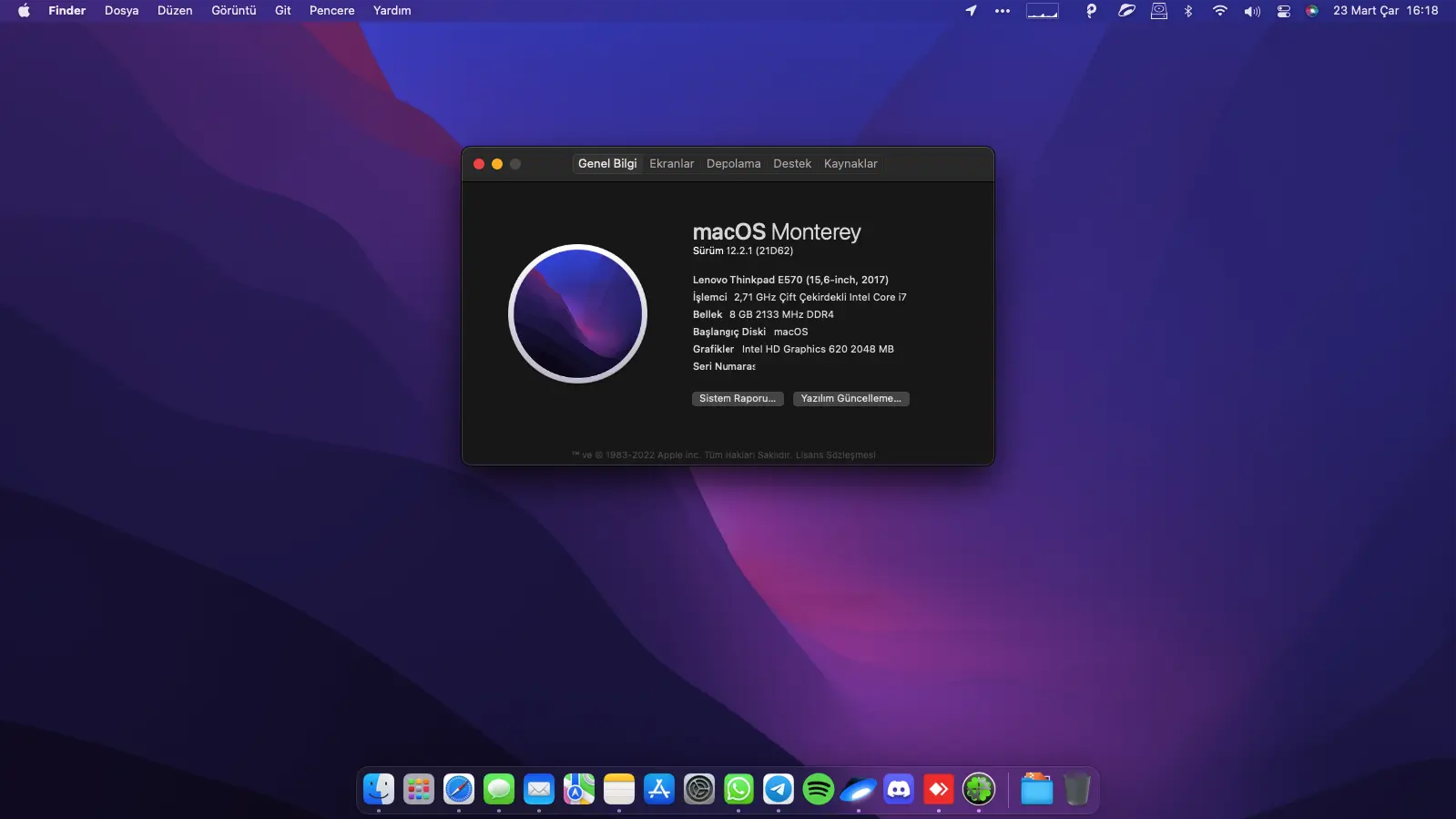Screen dimensions: 1456x819
Task: Open the Finder menu
Action: [67, 11]
